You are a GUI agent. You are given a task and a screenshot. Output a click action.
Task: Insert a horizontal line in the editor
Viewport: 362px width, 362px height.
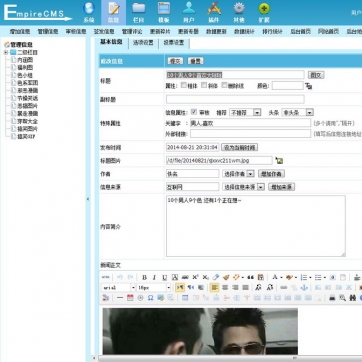click(120, 298)
